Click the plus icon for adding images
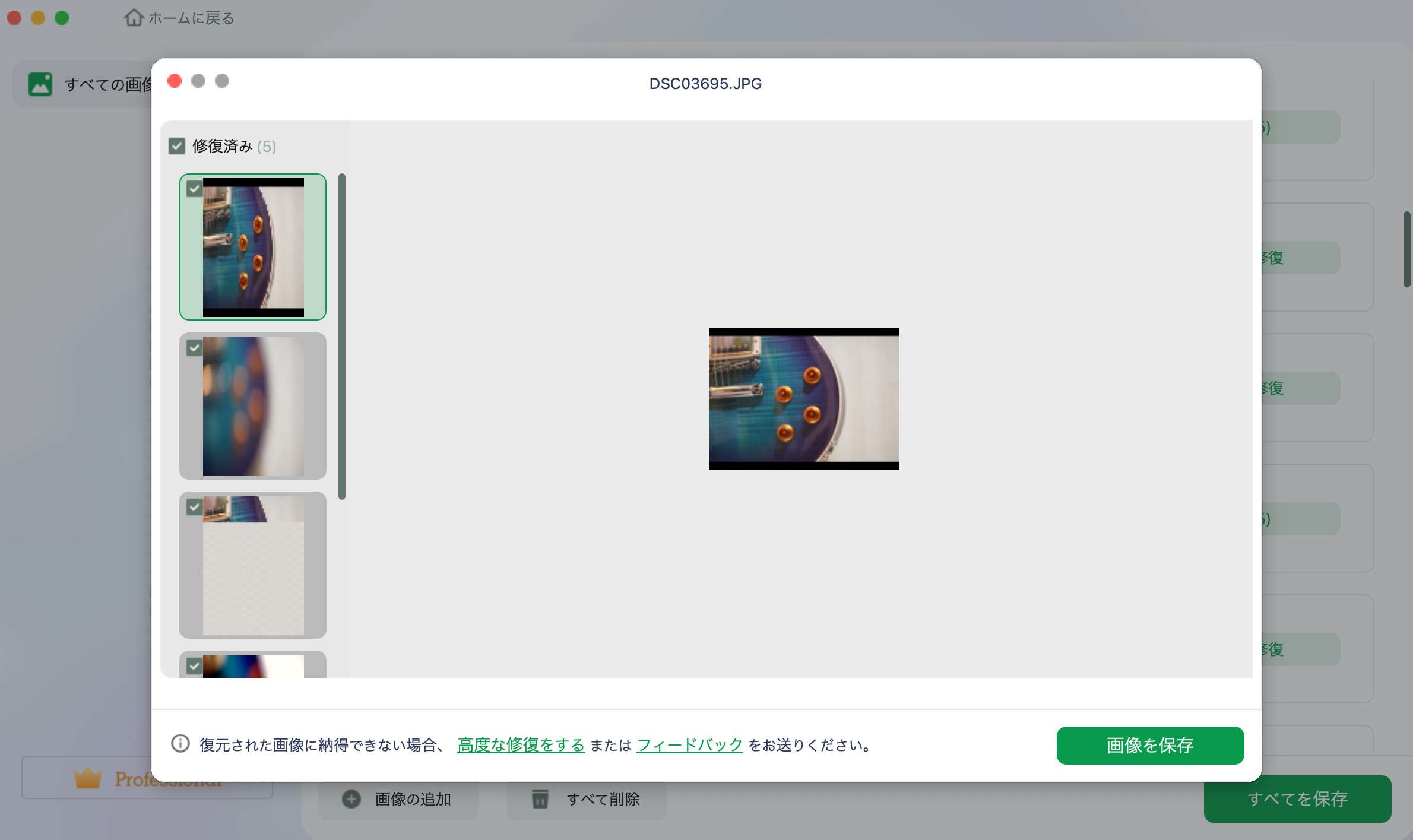1413x840 pixels. click(351, 799)
